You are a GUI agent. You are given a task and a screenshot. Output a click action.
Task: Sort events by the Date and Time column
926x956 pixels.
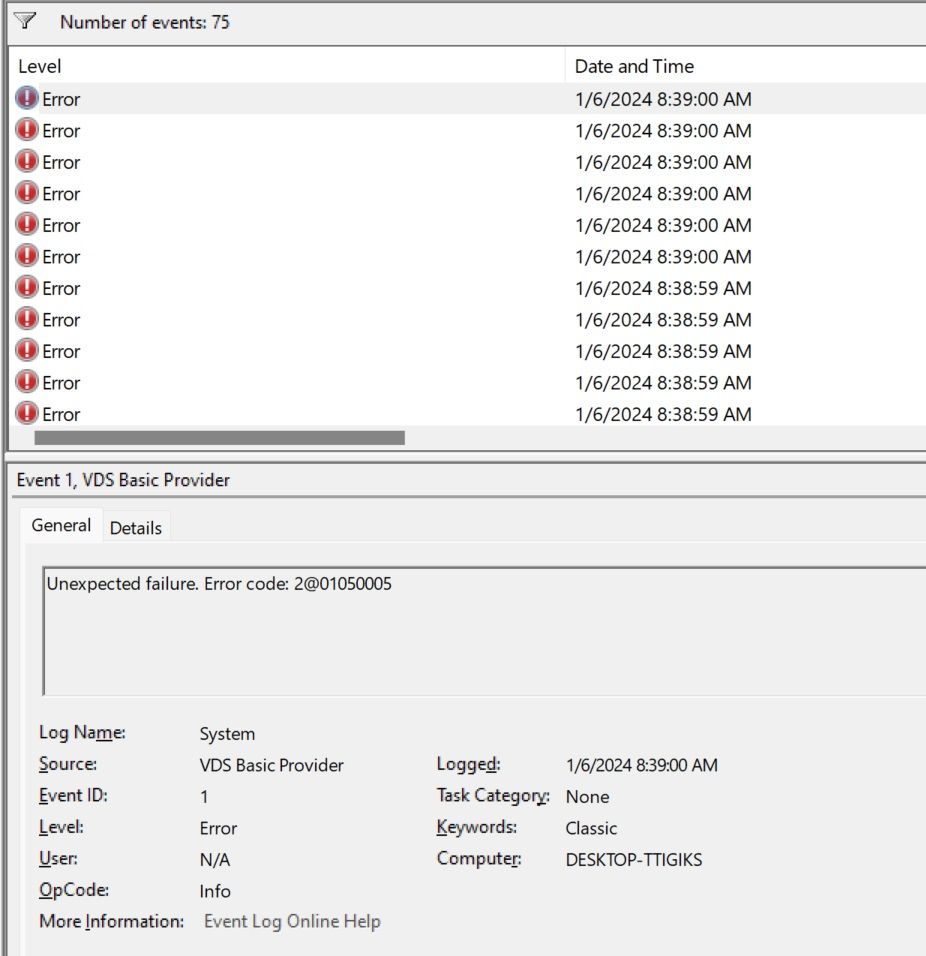[x=633, y=66]
